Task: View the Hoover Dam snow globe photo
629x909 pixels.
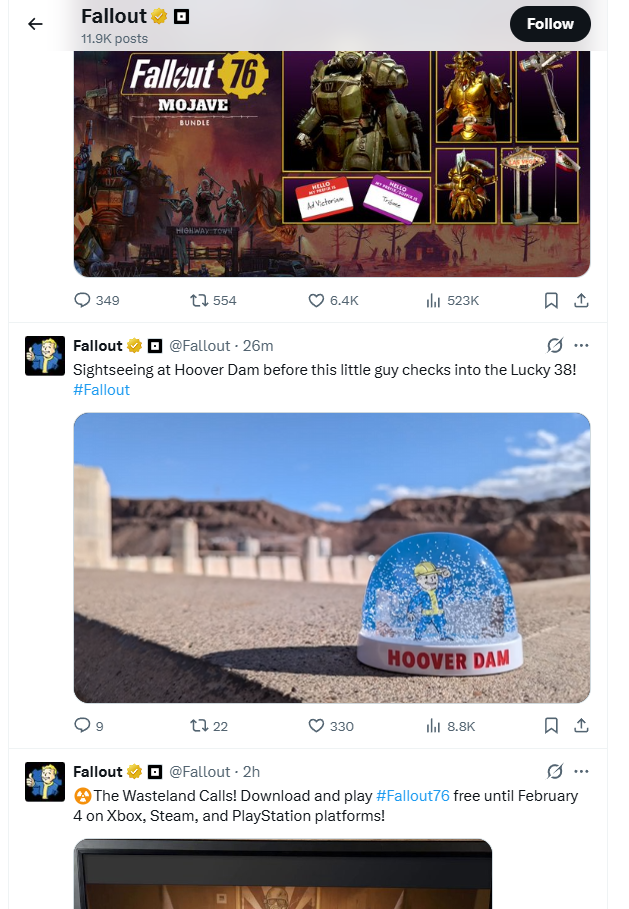Action: (332, 558)
